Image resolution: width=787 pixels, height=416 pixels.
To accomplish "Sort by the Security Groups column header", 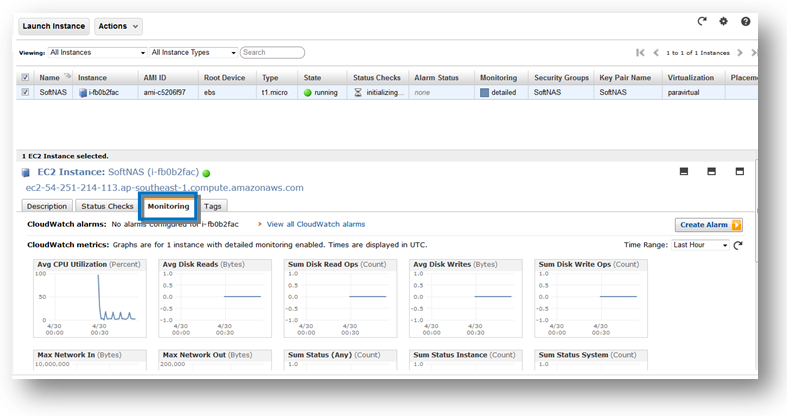I will (x=561, y=78).
